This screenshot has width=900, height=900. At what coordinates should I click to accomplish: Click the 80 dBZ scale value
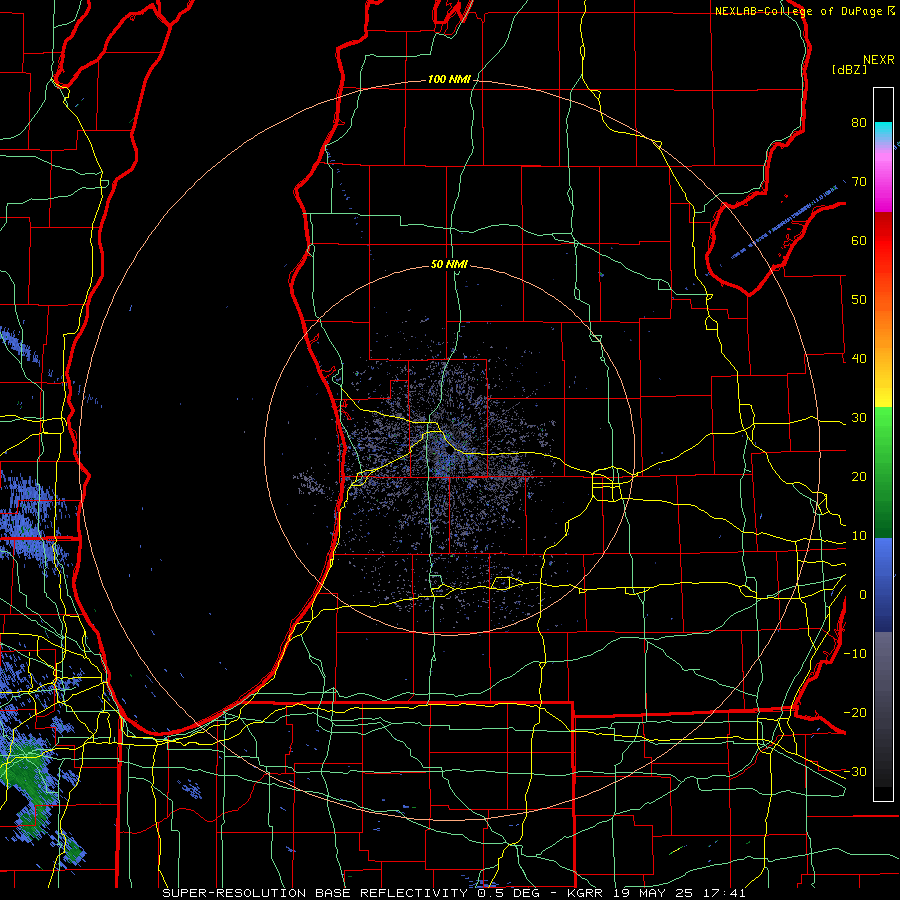(x=859, y=123)
